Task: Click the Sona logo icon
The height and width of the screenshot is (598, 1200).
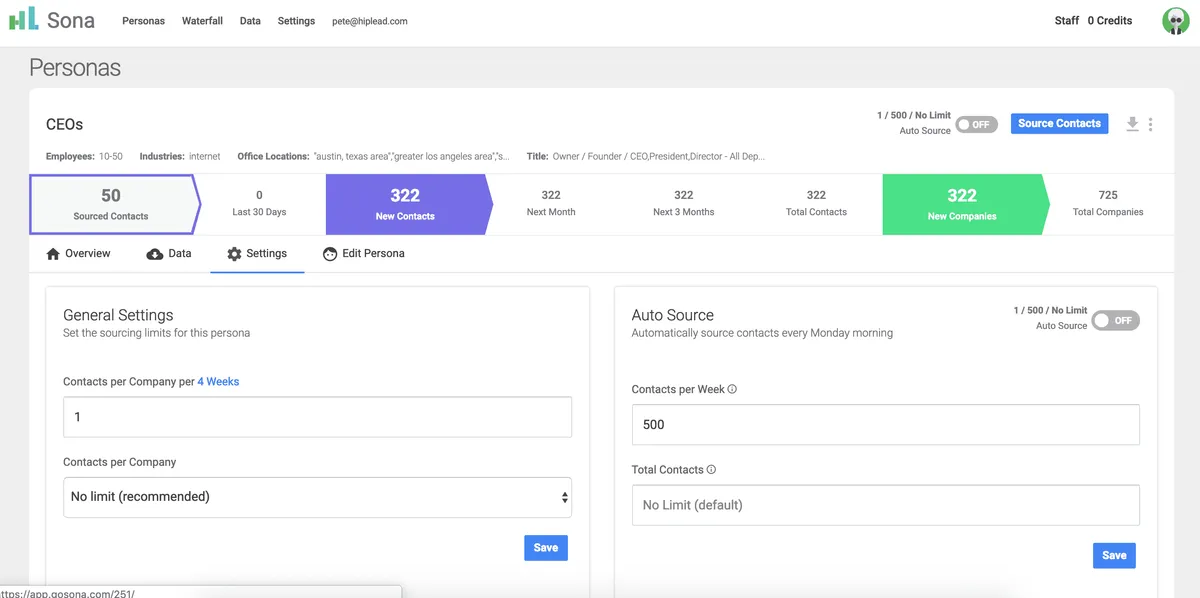Action: click(x=23, y=19)
